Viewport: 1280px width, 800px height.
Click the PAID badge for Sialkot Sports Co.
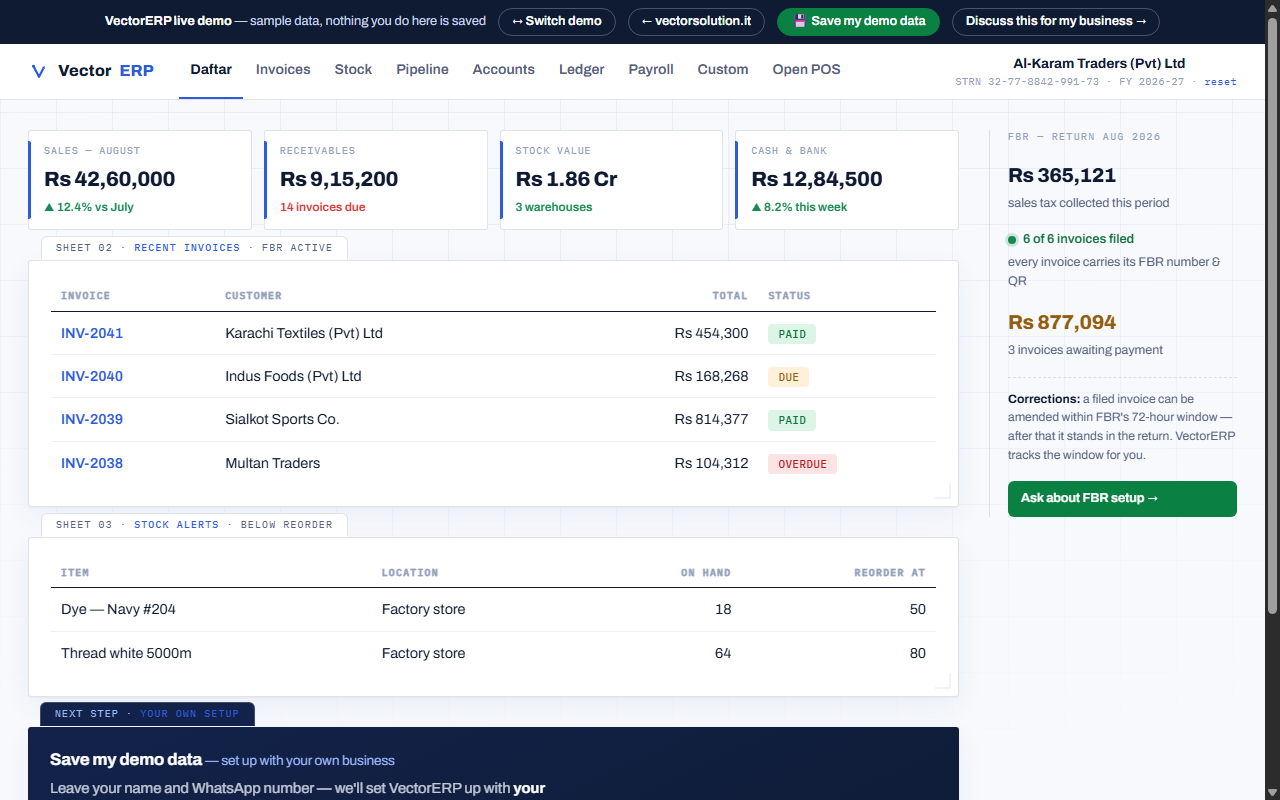click(x=792, y=420)
